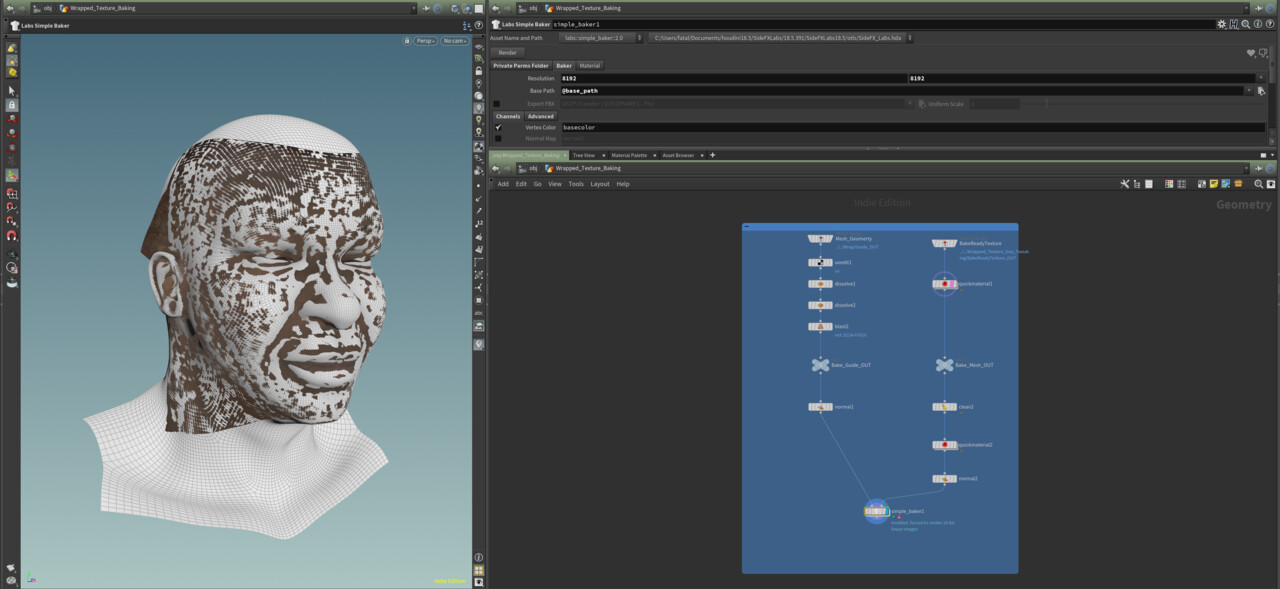
Task: Enable the Normal Map checkbox
Action: (498, 139)
